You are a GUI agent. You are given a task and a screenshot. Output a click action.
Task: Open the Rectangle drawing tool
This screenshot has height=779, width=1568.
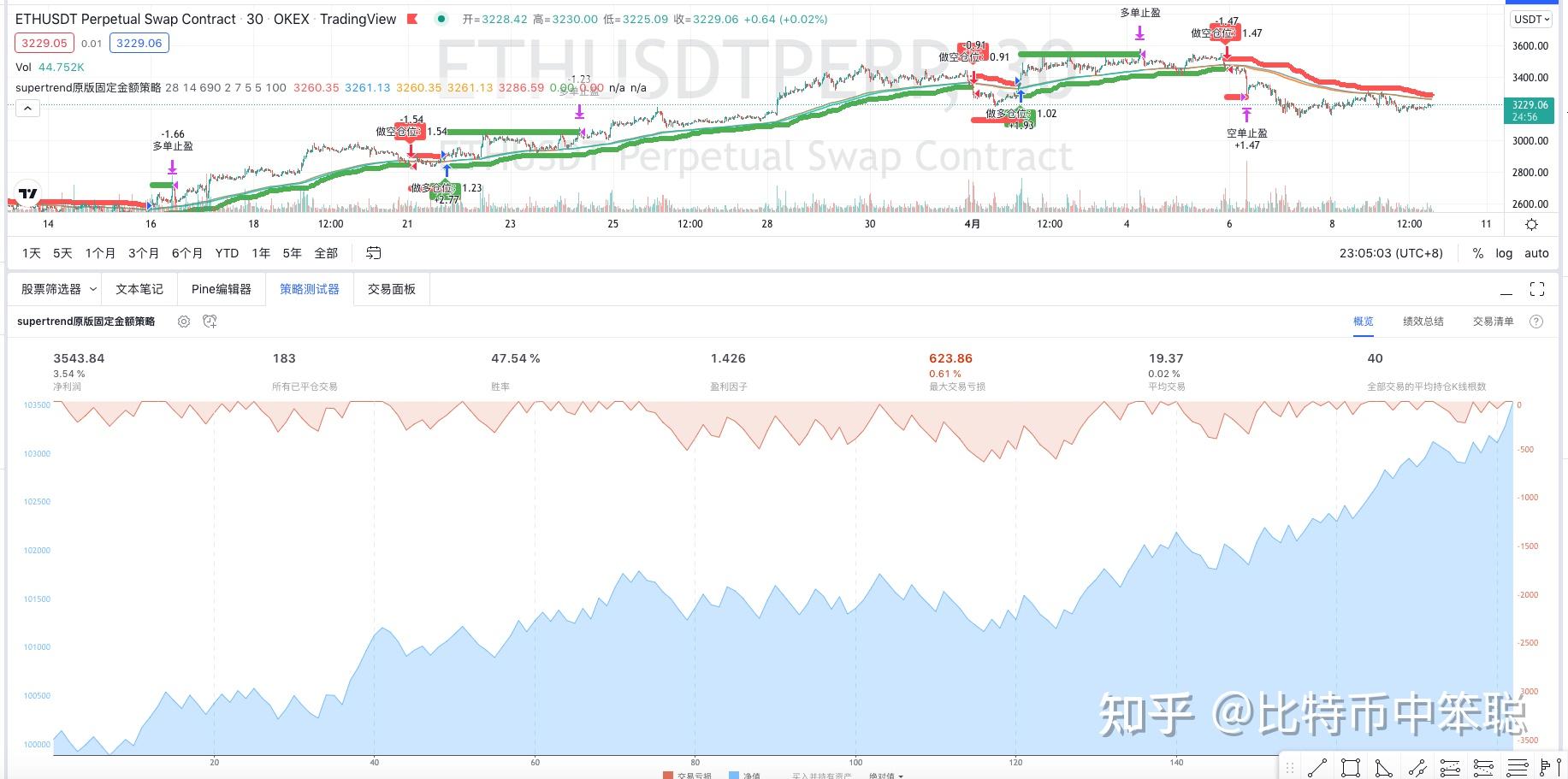1350,767
